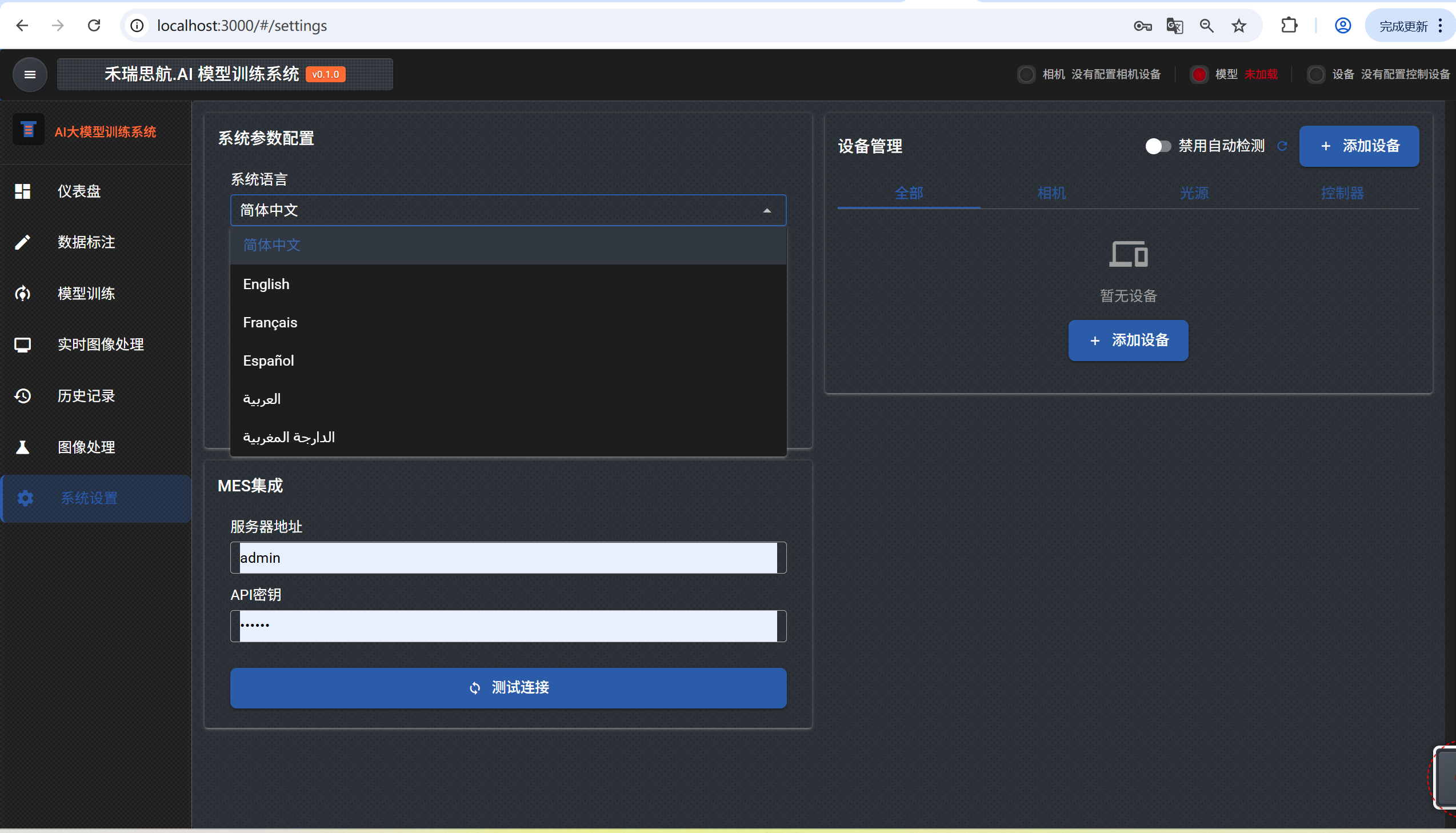This screenshot has height=833, width=1456.
Task: Choose Español from language list
Action: tap(508, 361)
